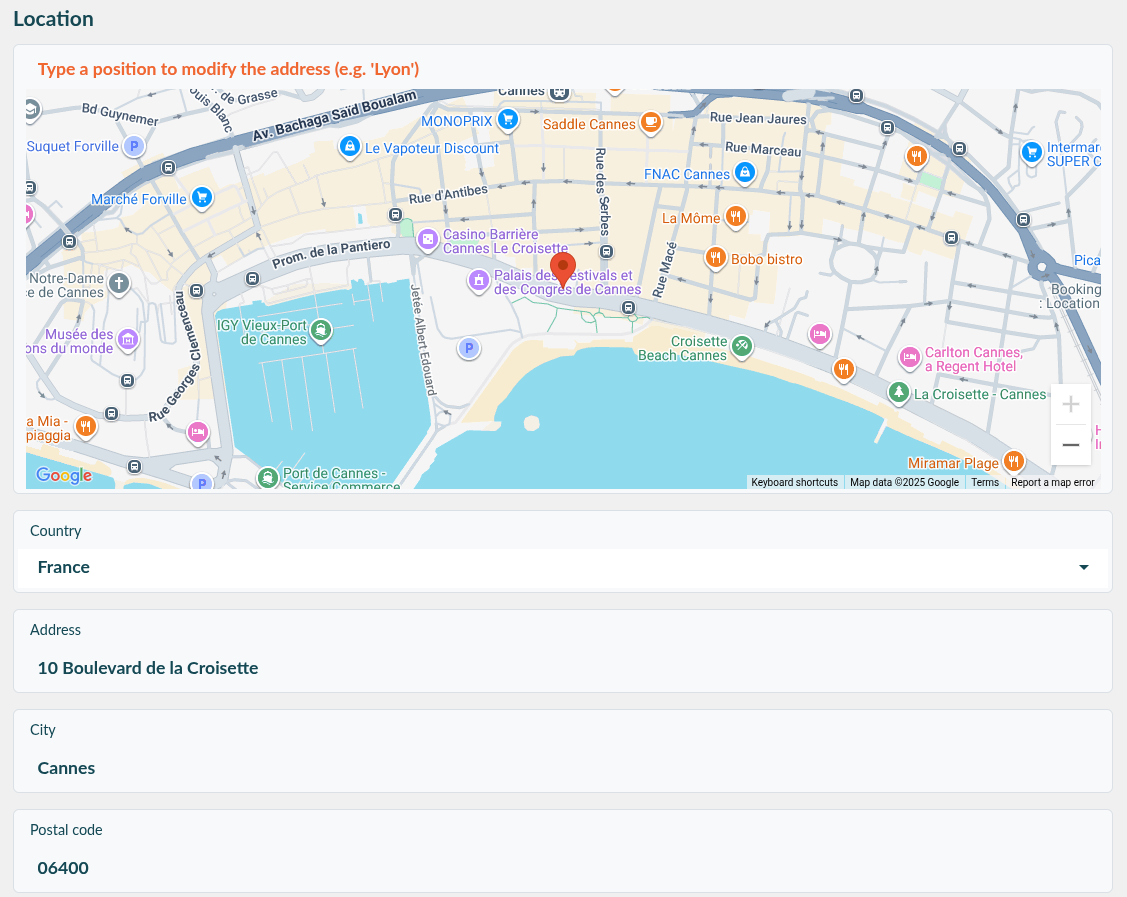Click the MONOPRIX supermarket cart icon
1127x897 pixels.
pos(508,119)
